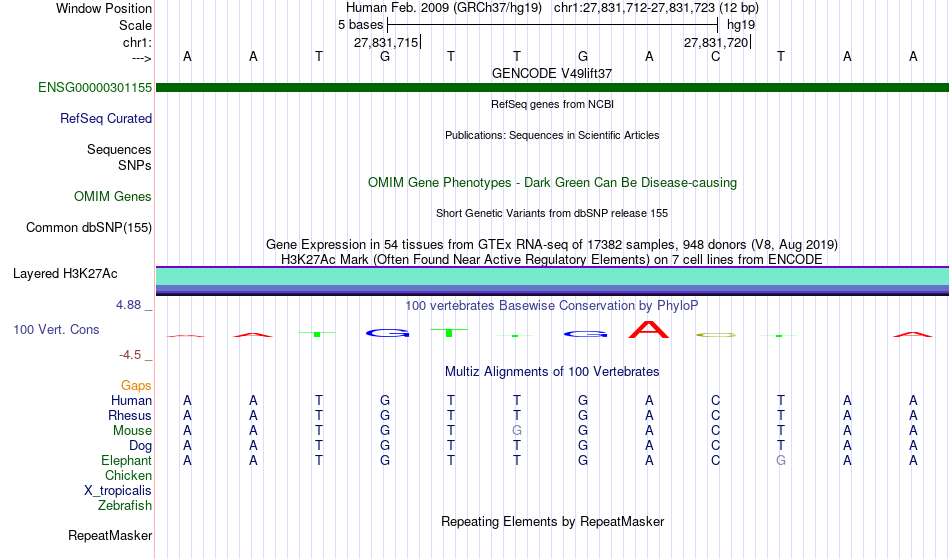Click the ENSG00000301155 gene label
Viewport: 950px width, 559px height.
(x=95, y=87)
